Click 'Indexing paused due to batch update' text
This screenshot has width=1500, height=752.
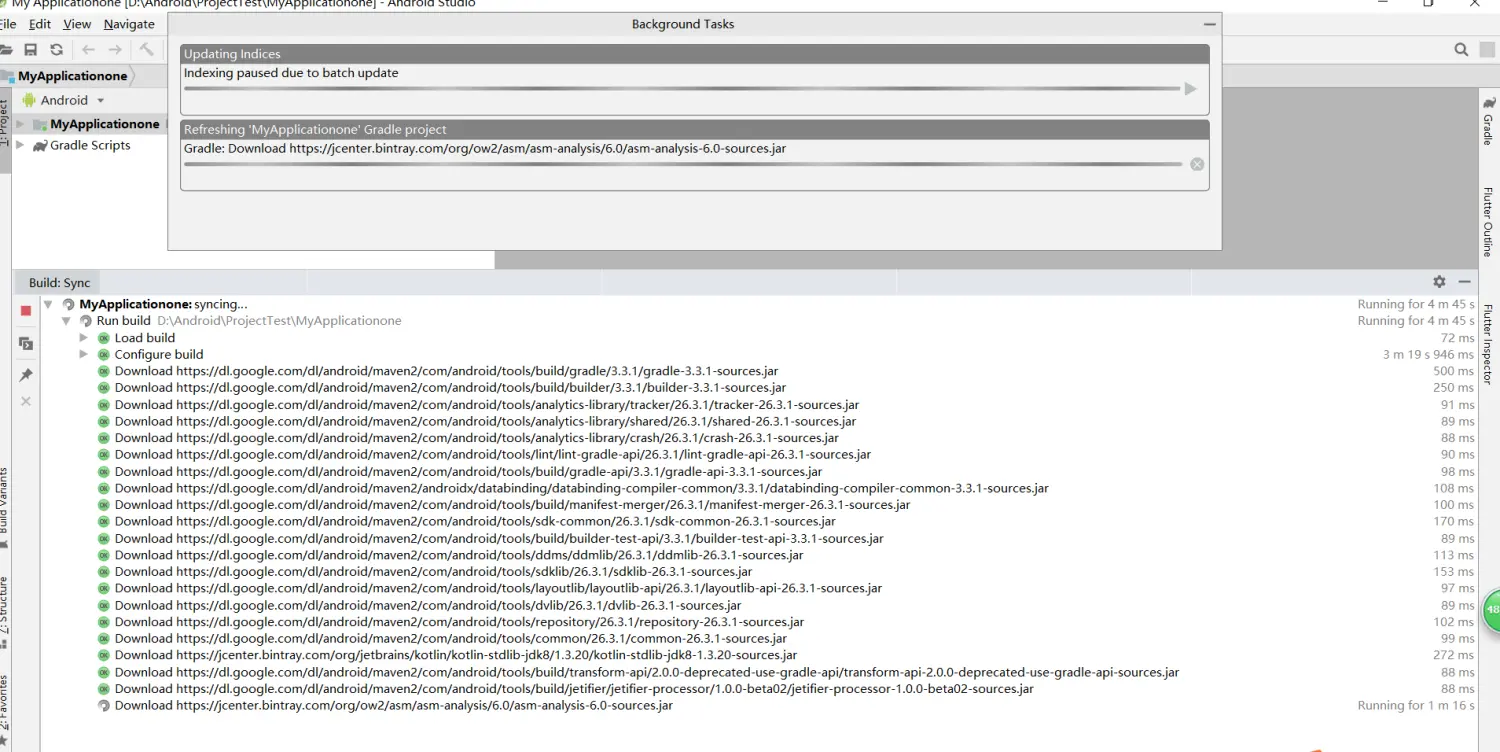291,73
